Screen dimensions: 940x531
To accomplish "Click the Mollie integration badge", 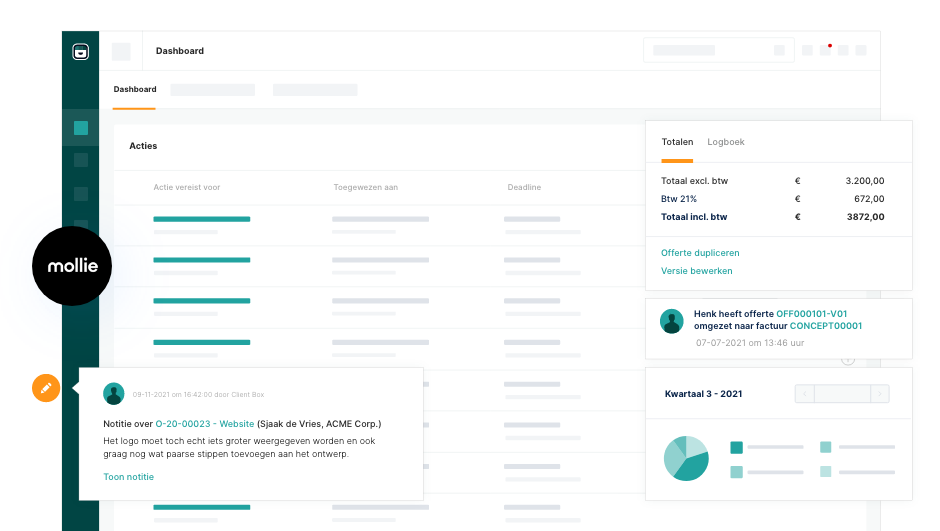I will tap(72, 266).
